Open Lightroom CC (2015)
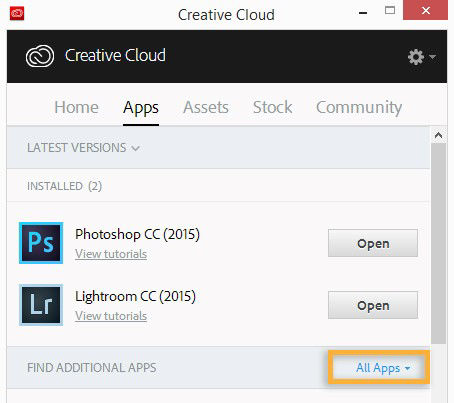 (373, 305)
